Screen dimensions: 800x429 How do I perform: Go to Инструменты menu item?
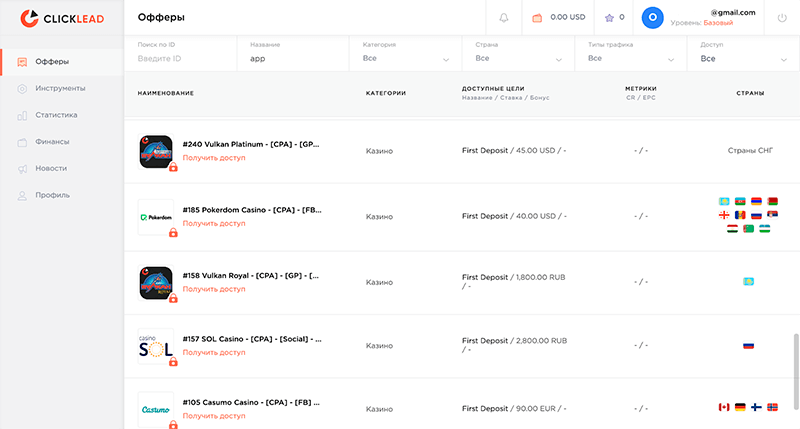tap(60, 88)
